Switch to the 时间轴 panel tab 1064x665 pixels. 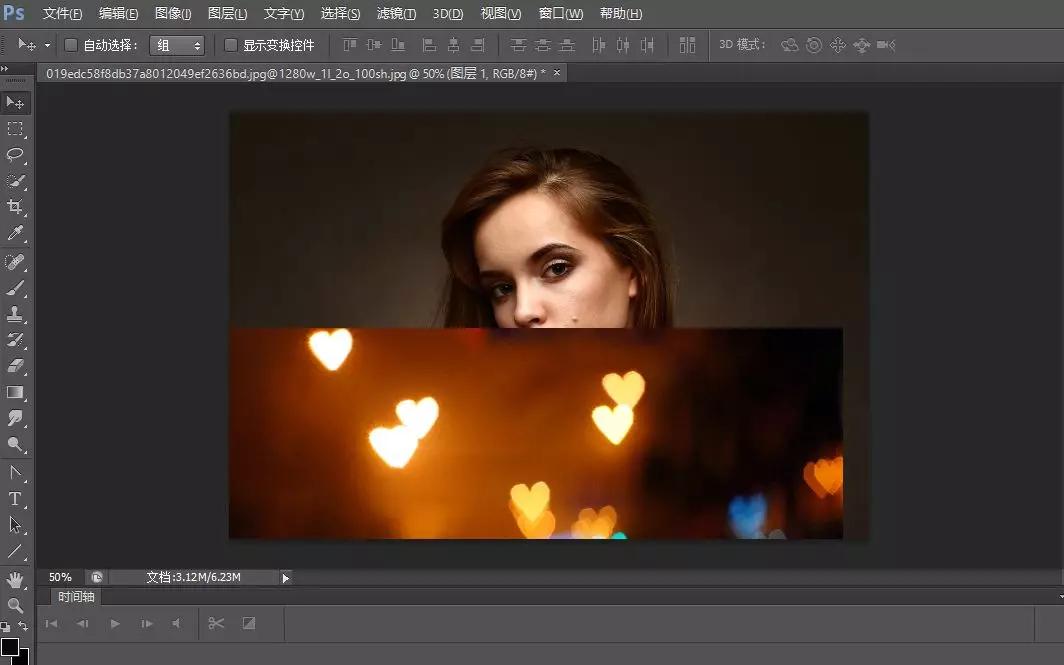(76, 596)
